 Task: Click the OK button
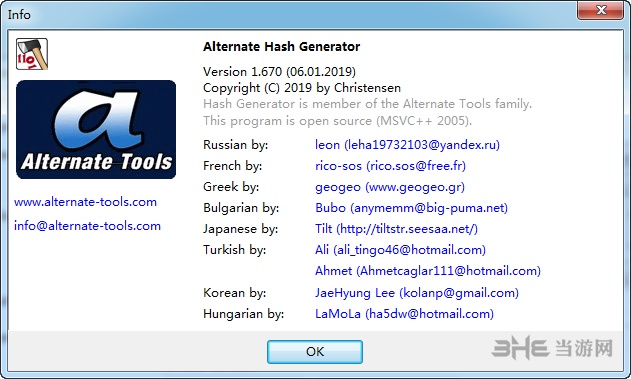click(315, 352)
